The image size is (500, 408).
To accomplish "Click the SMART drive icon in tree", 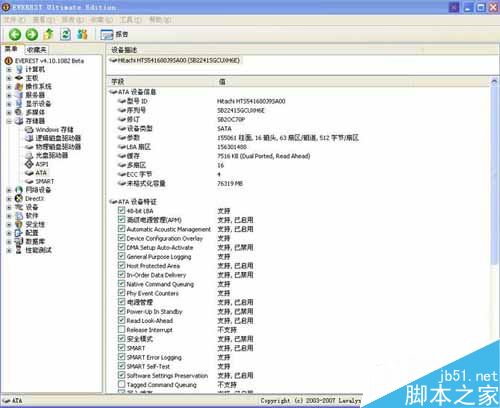I will pyautogui.click(x=29, y=181).
